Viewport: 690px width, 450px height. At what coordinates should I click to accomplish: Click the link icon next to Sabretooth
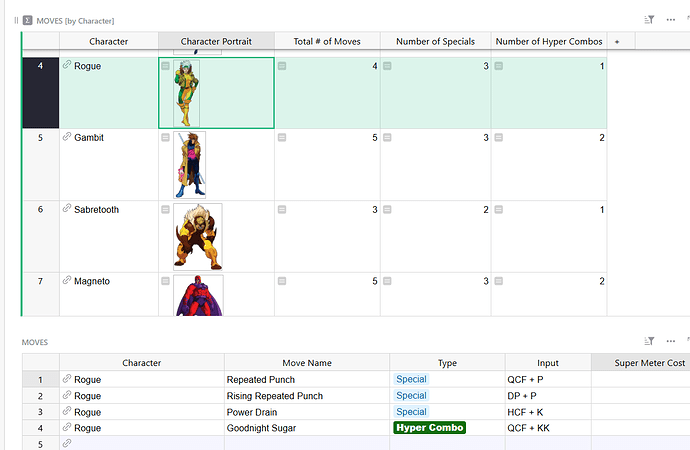click(67, 208)
